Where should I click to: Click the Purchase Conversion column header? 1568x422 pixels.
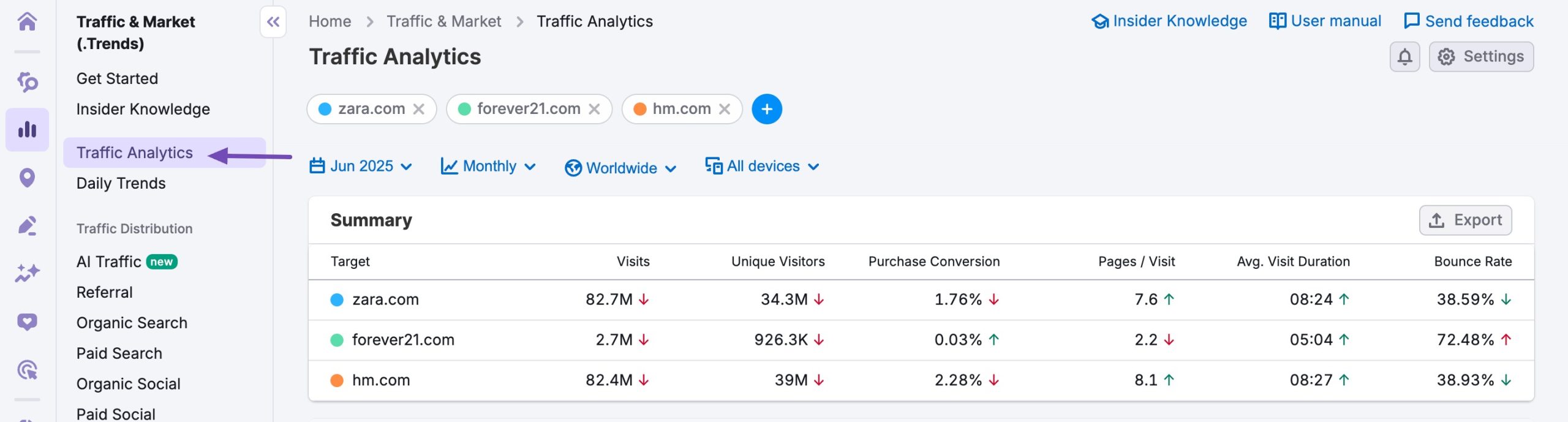pyautogui.click(x=934, y=262)
